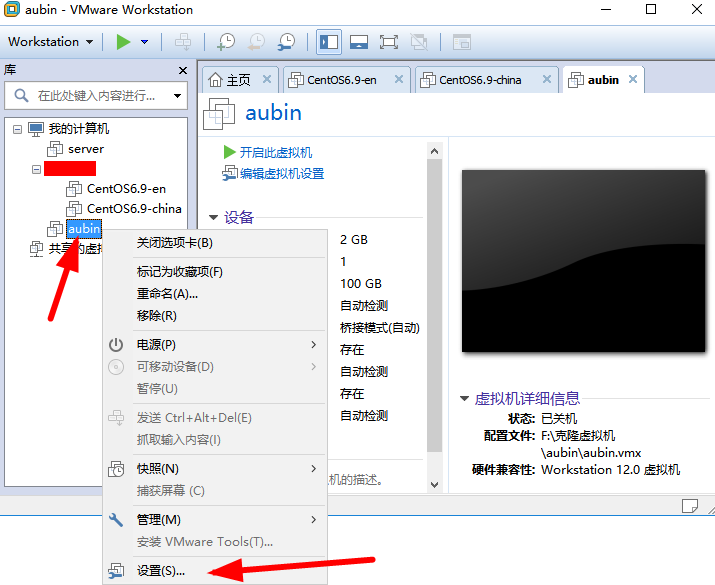Open the snapshot manager wrench-clock icon

pyautogui.click(x=286, y=42)
